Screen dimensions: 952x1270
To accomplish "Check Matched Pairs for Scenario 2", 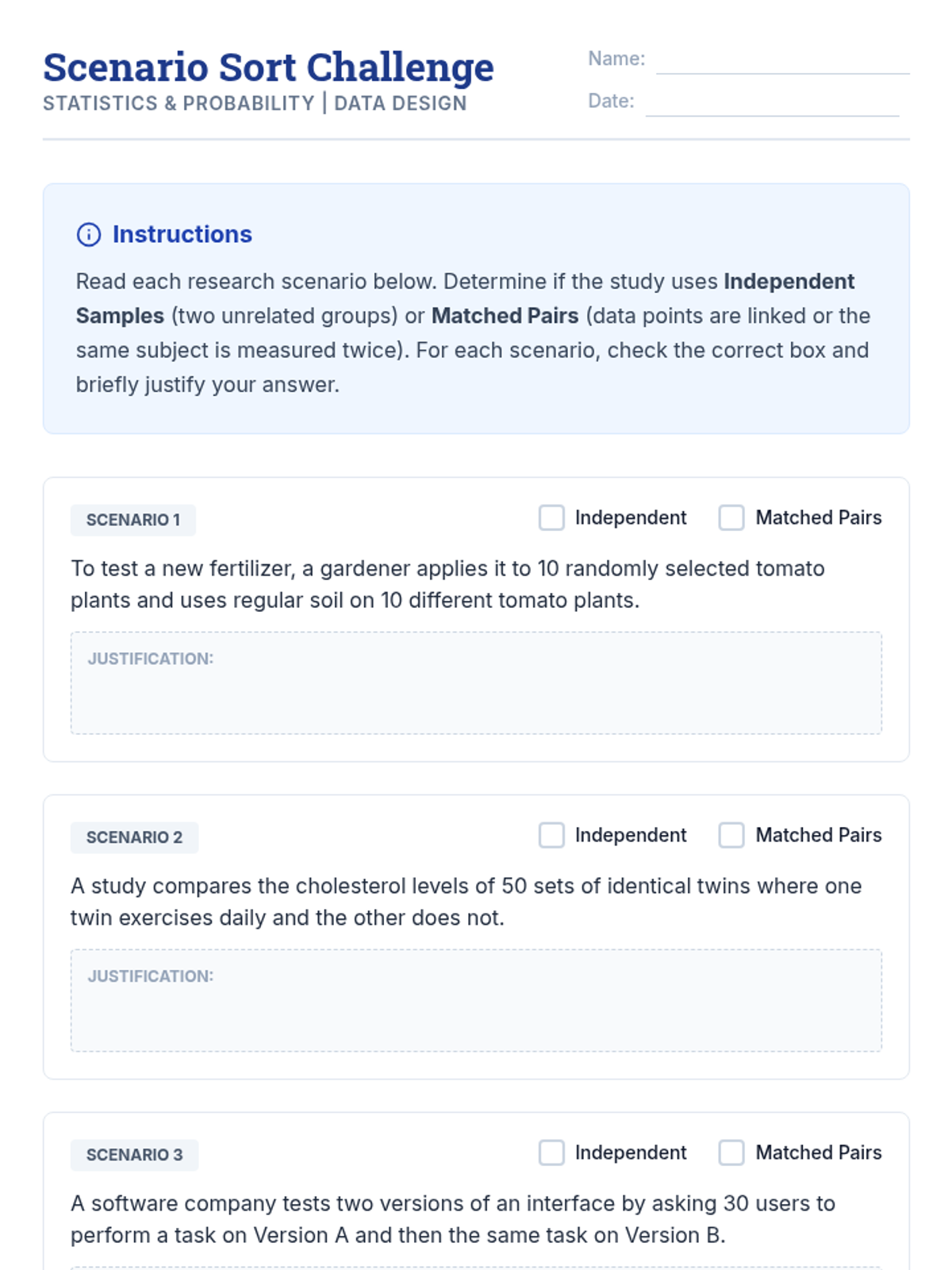I will 731,835.
